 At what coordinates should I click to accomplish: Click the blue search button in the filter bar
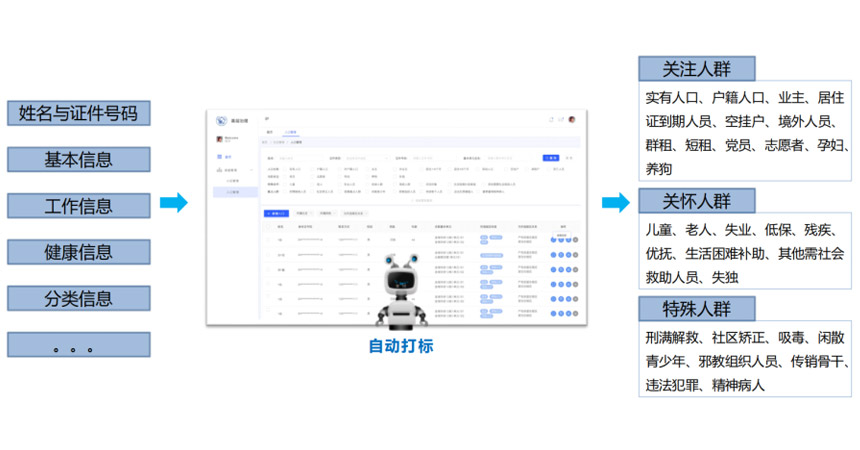pos(550,158)
